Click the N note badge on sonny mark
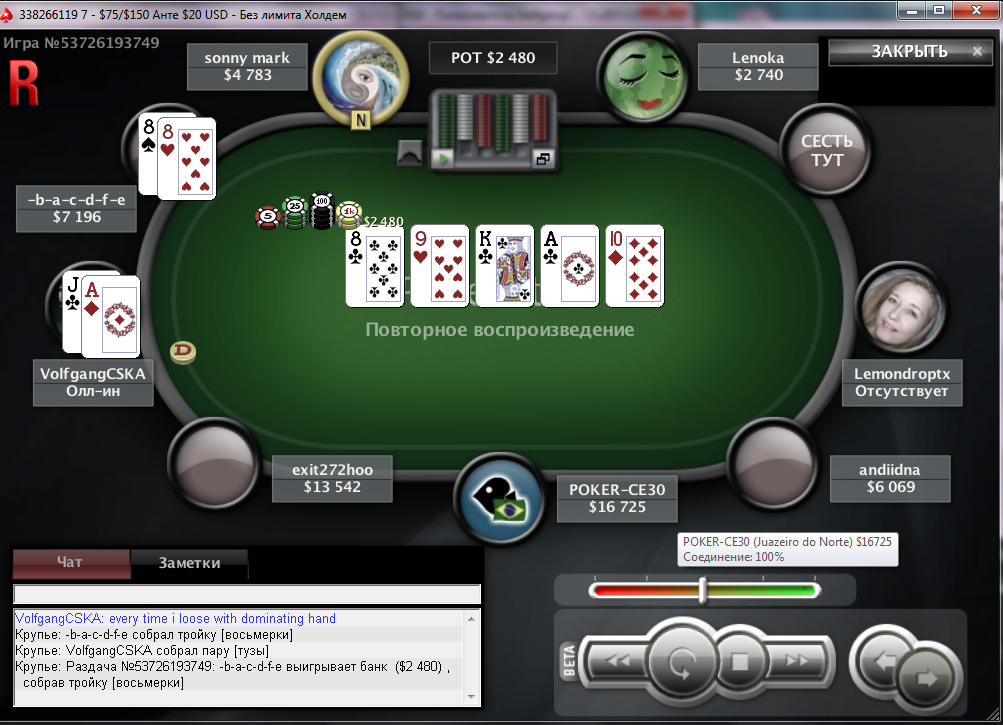The image size is (1003, 725). click(361, 120)
